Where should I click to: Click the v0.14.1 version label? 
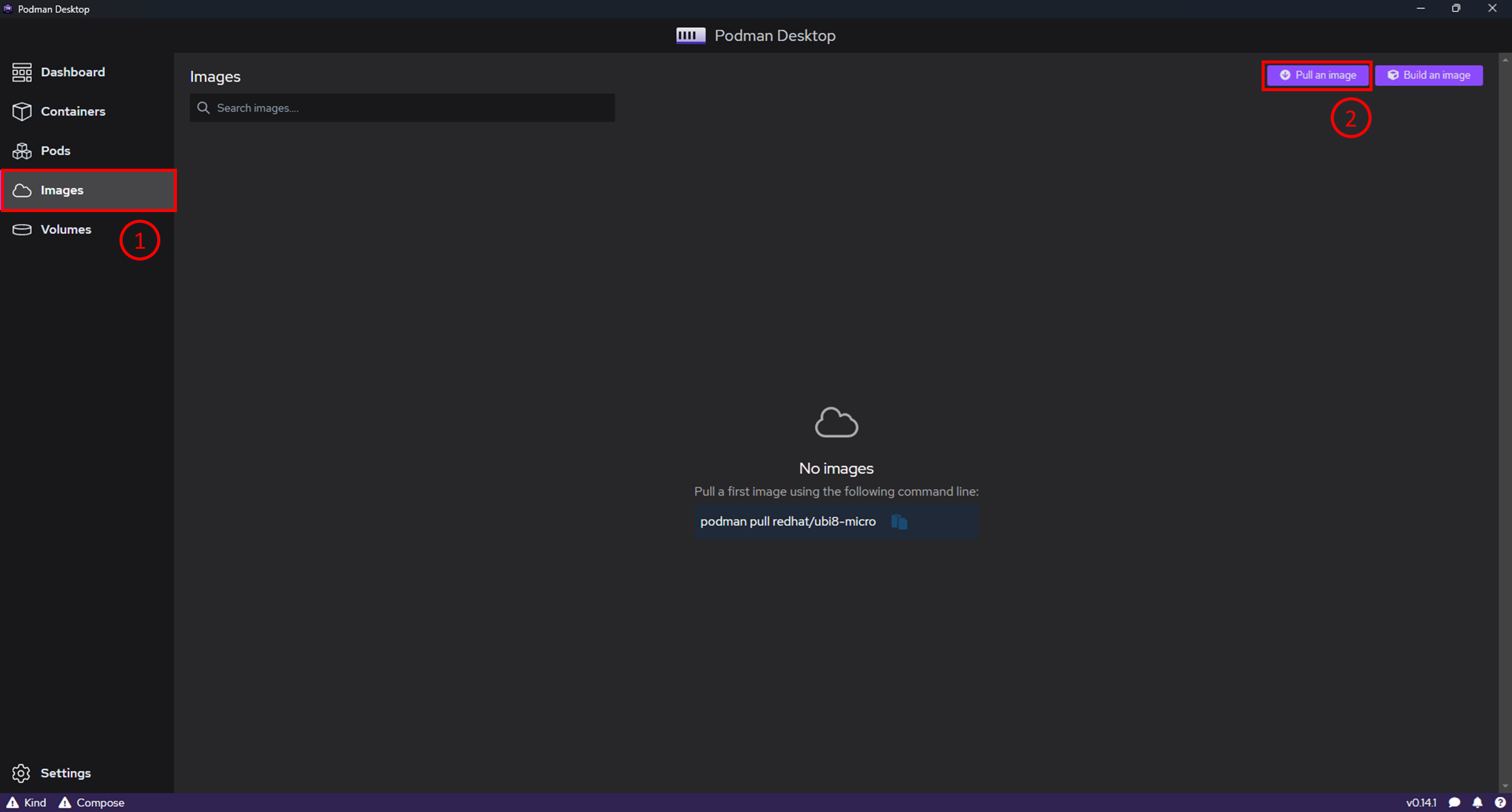(x=1421, y=802)
